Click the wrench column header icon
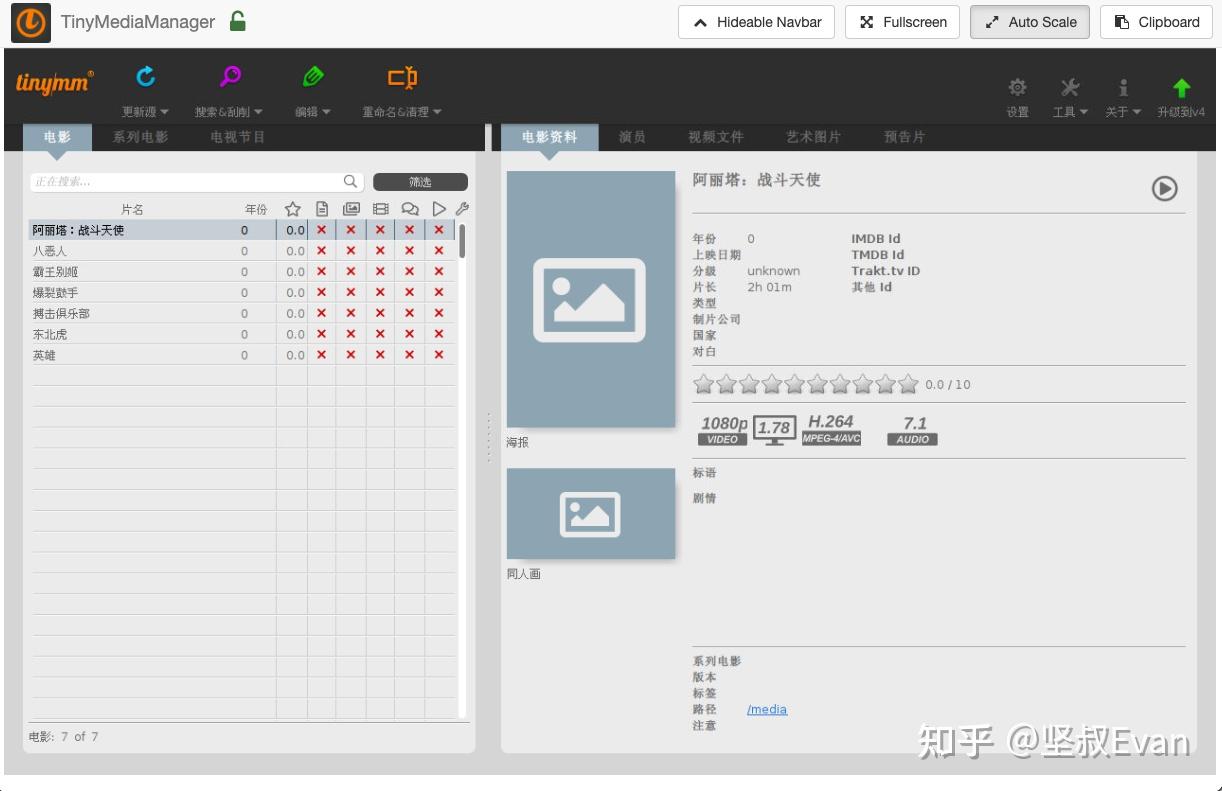The width and height of the screenshot is (1222, 791). click(461, 208)
